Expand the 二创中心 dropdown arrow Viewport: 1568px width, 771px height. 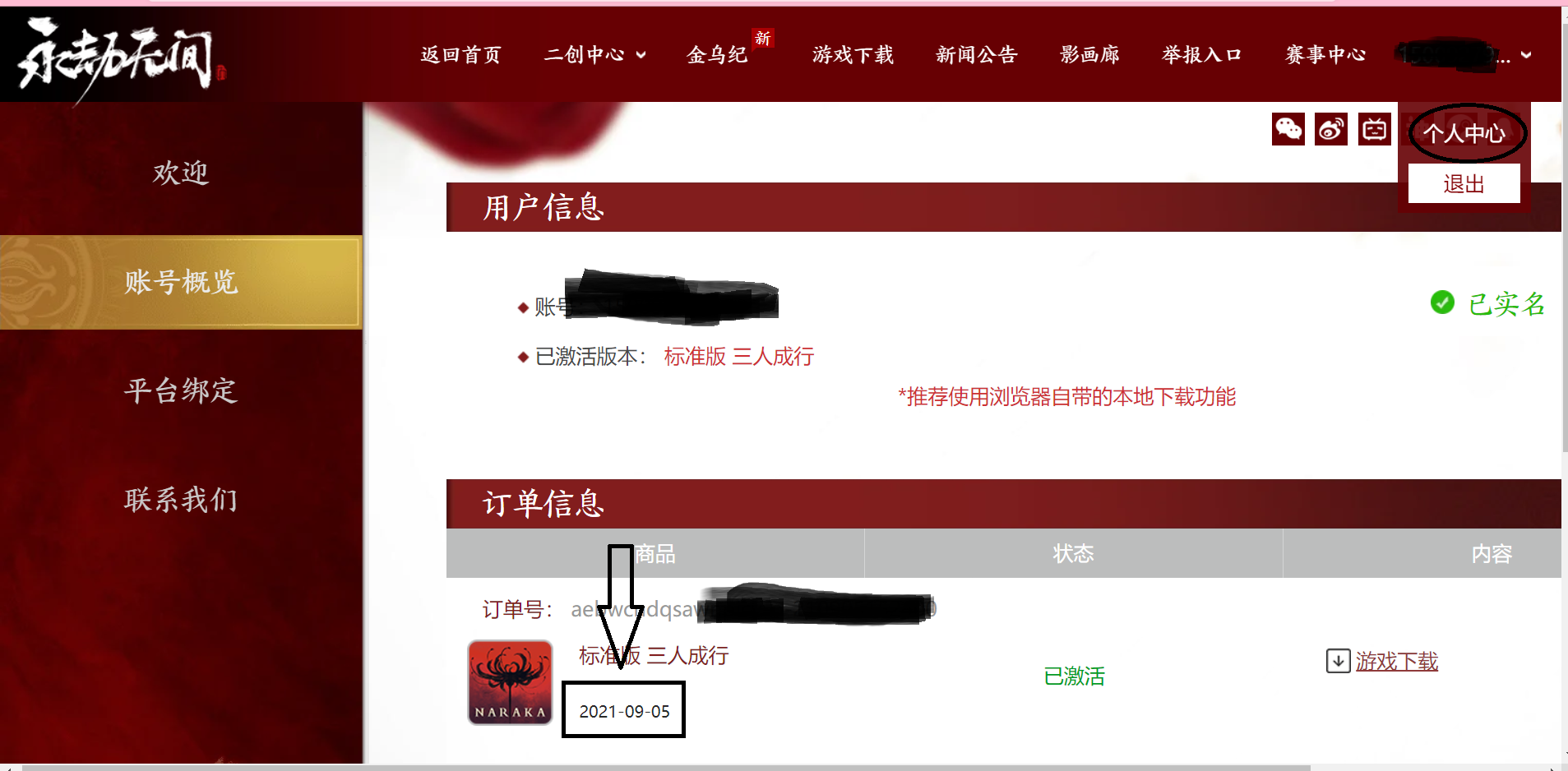tap(641, 55)
